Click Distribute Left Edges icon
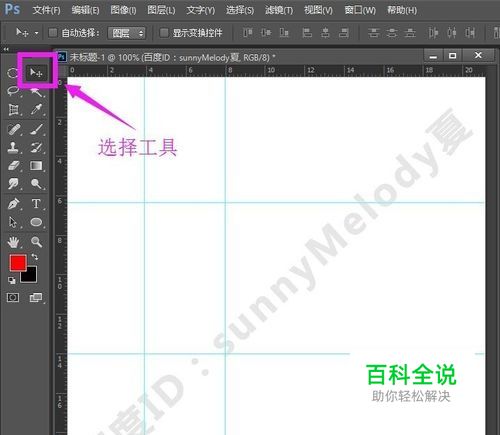Image resolution: width=500 pixels, height=435 pixels. click(433, 33)
